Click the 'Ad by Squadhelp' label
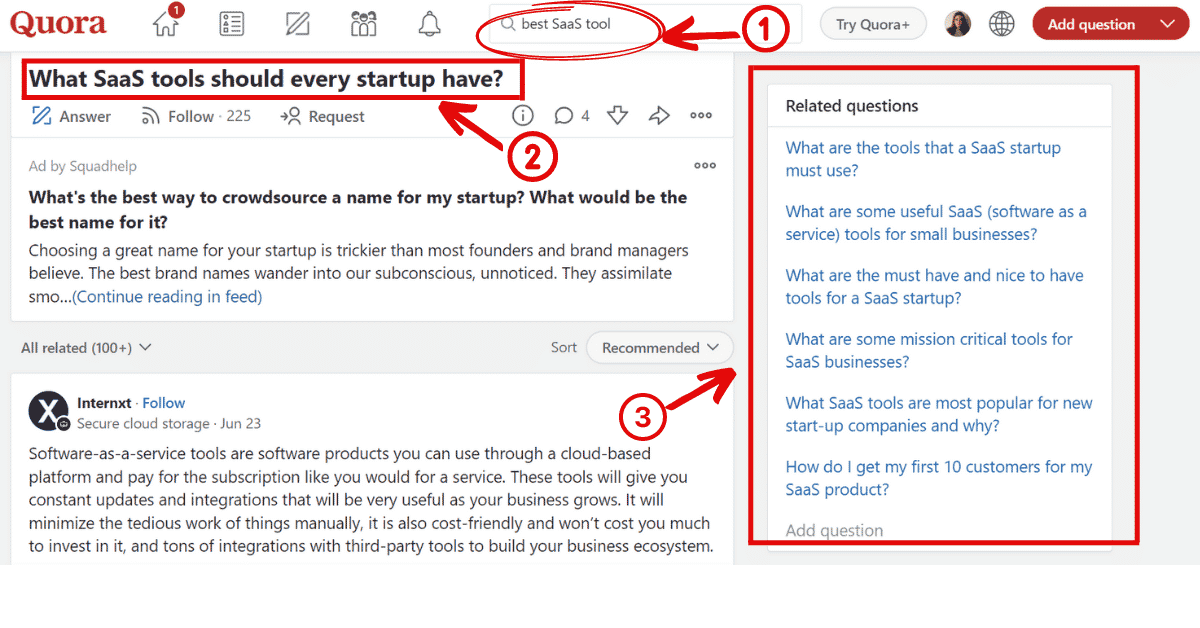 83,166
